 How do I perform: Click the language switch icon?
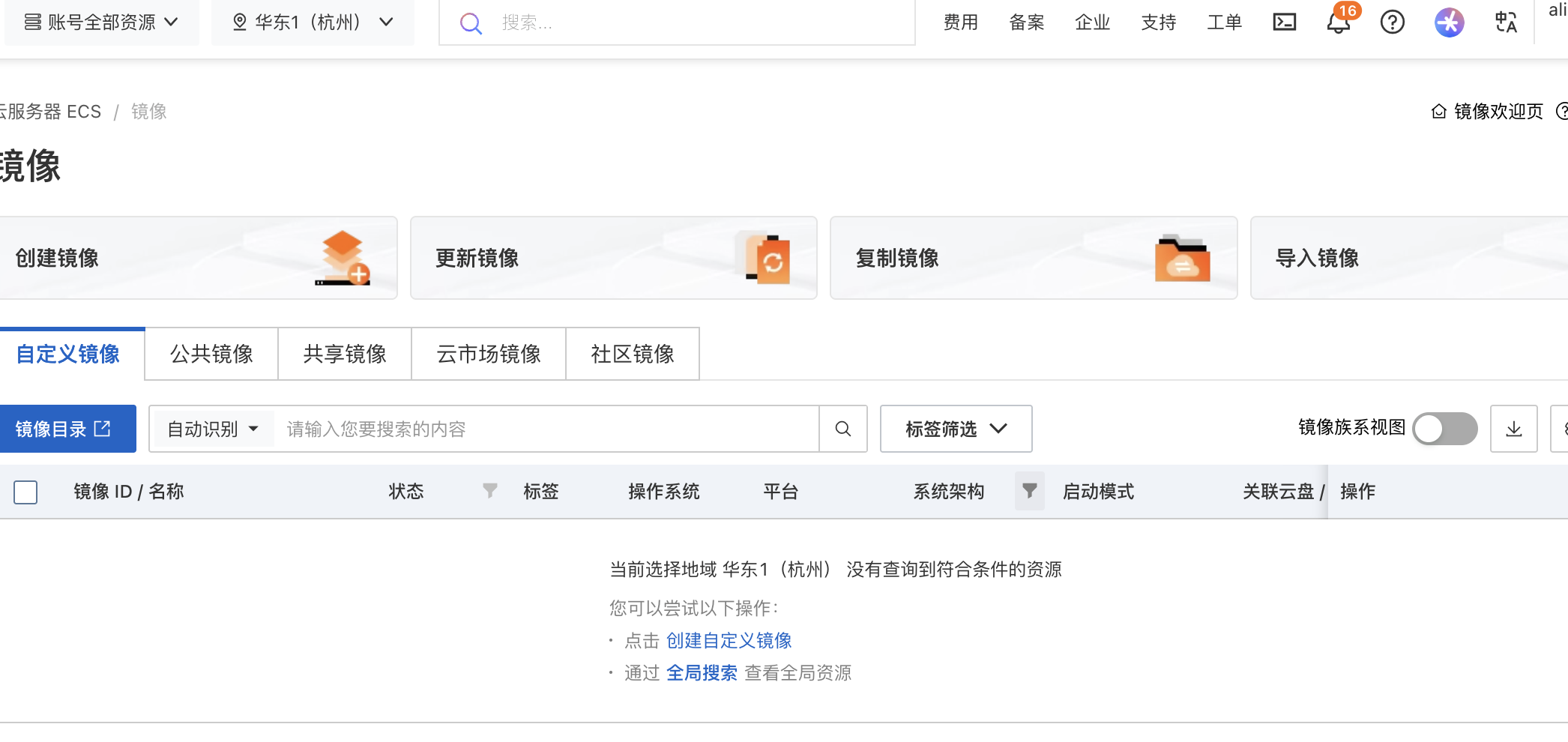(x=1506, y=22)
